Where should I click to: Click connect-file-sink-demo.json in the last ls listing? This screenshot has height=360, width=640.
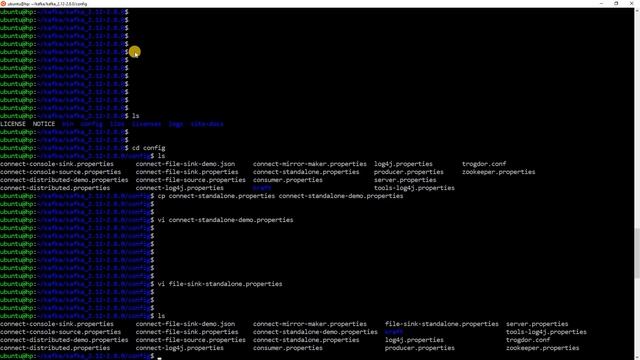pyautogui.click(x=185, y=324)
